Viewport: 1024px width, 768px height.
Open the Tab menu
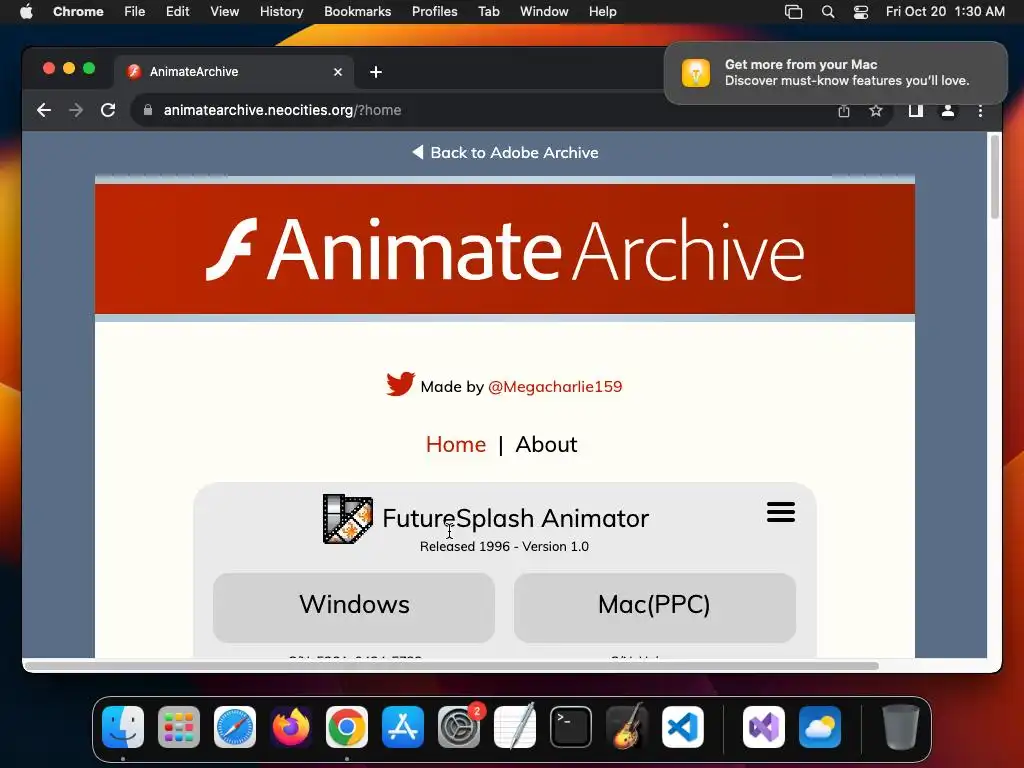pyautogui.click(x=488, y=11)
